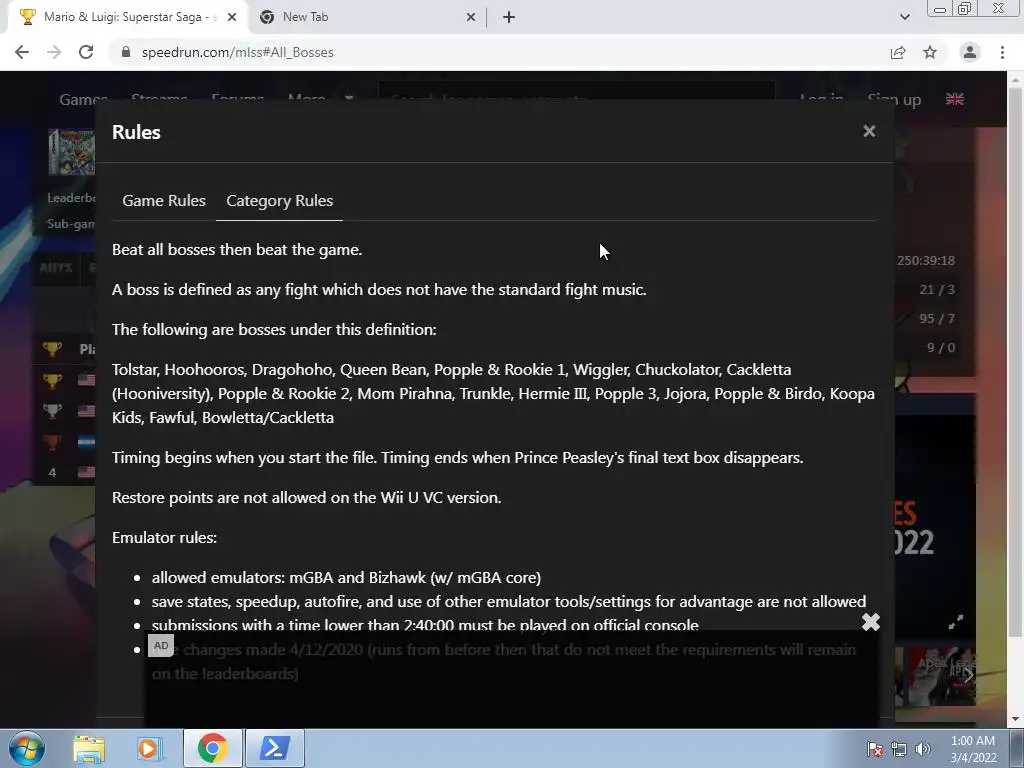Screen dimensions: 1024x768
Task: Click the scrollbar up arrow
Action: point(1015,79)
